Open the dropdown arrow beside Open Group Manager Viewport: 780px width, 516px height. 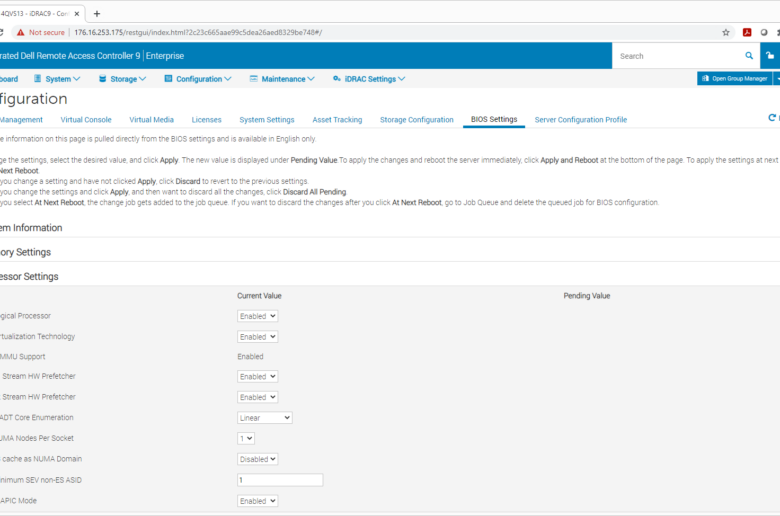[777, 79]
